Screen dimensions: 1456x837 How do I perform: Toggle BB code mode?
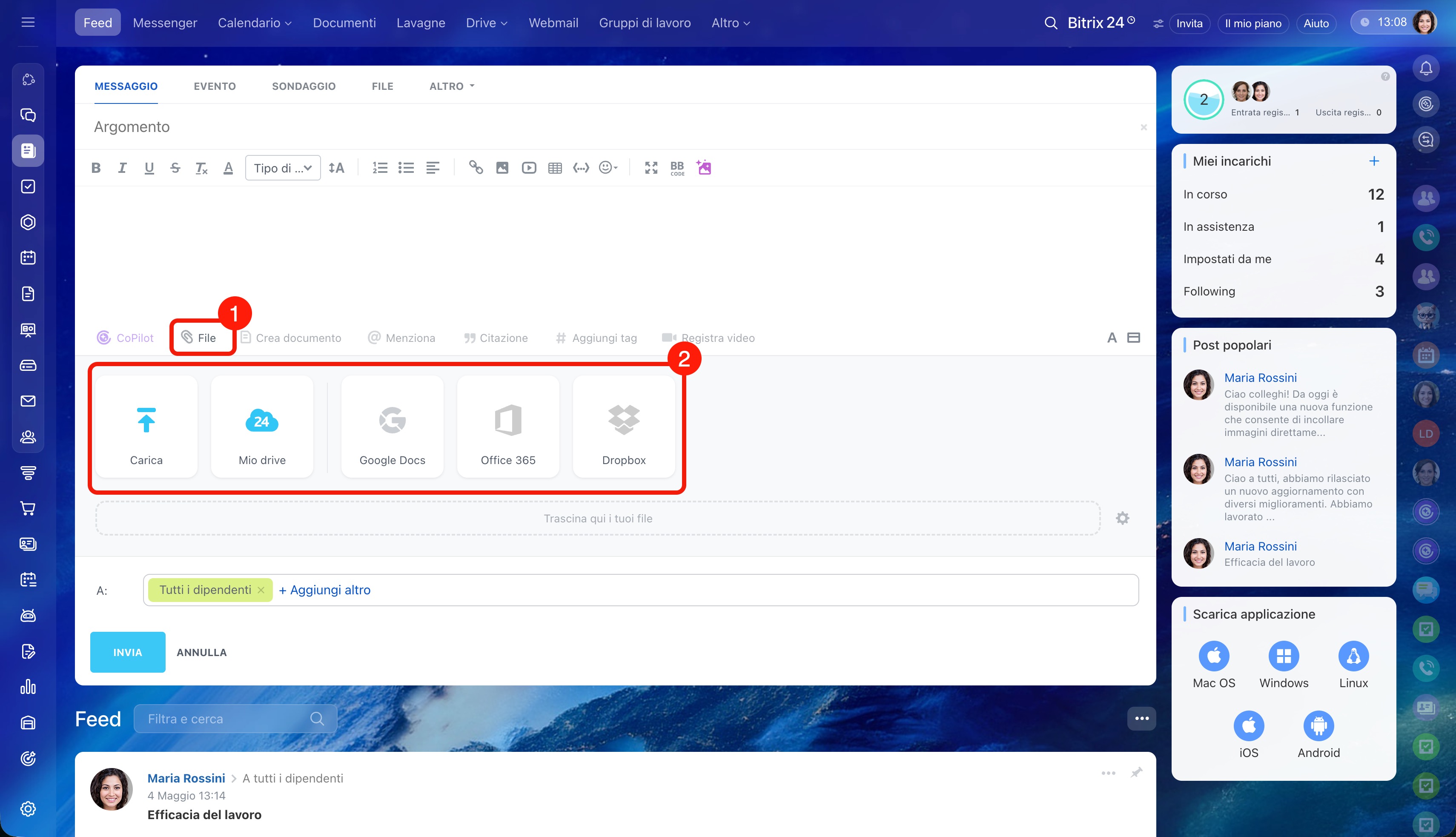[x=677, y=168]
